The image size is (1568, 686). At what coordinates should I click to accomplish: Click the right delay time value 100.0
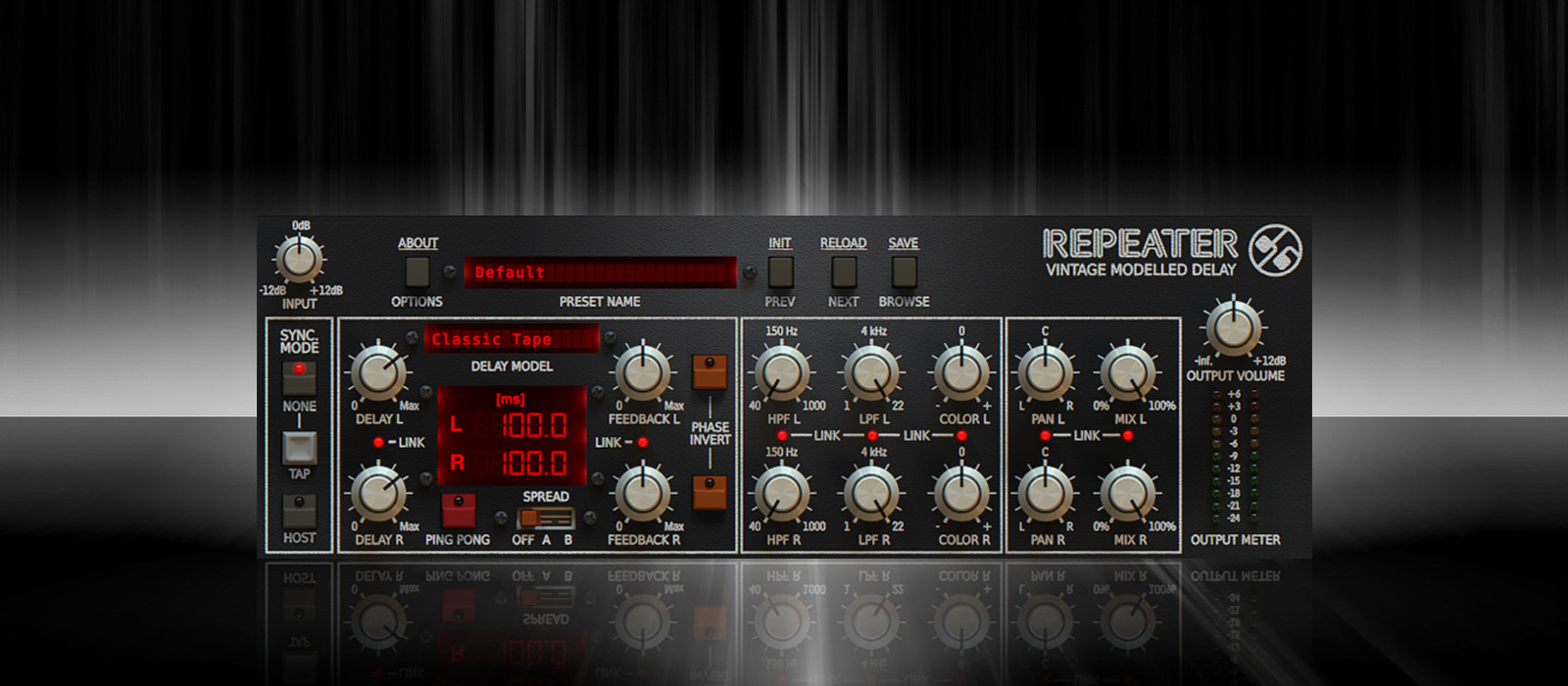pyautogui.click(x=534, y=463)
